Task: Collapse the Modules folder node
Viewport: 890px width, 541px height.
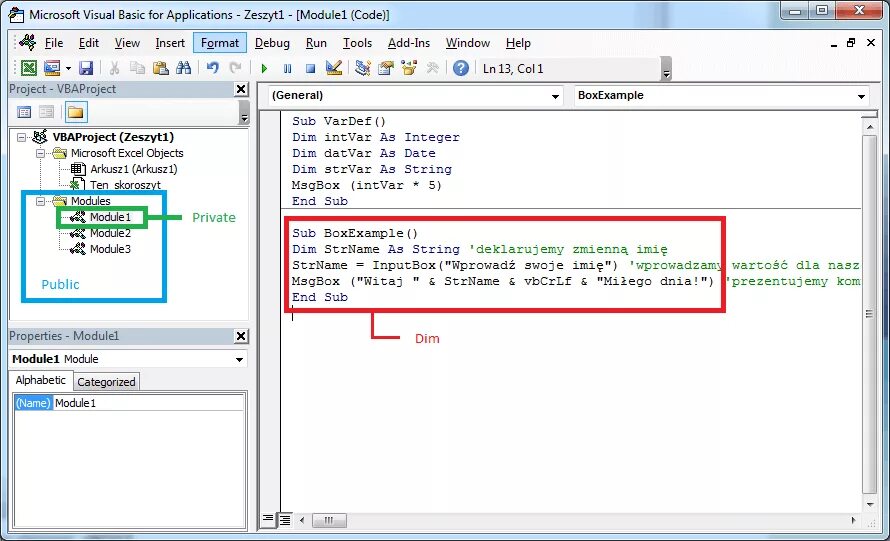Action: pyautogui.click(x=40, y=201)
